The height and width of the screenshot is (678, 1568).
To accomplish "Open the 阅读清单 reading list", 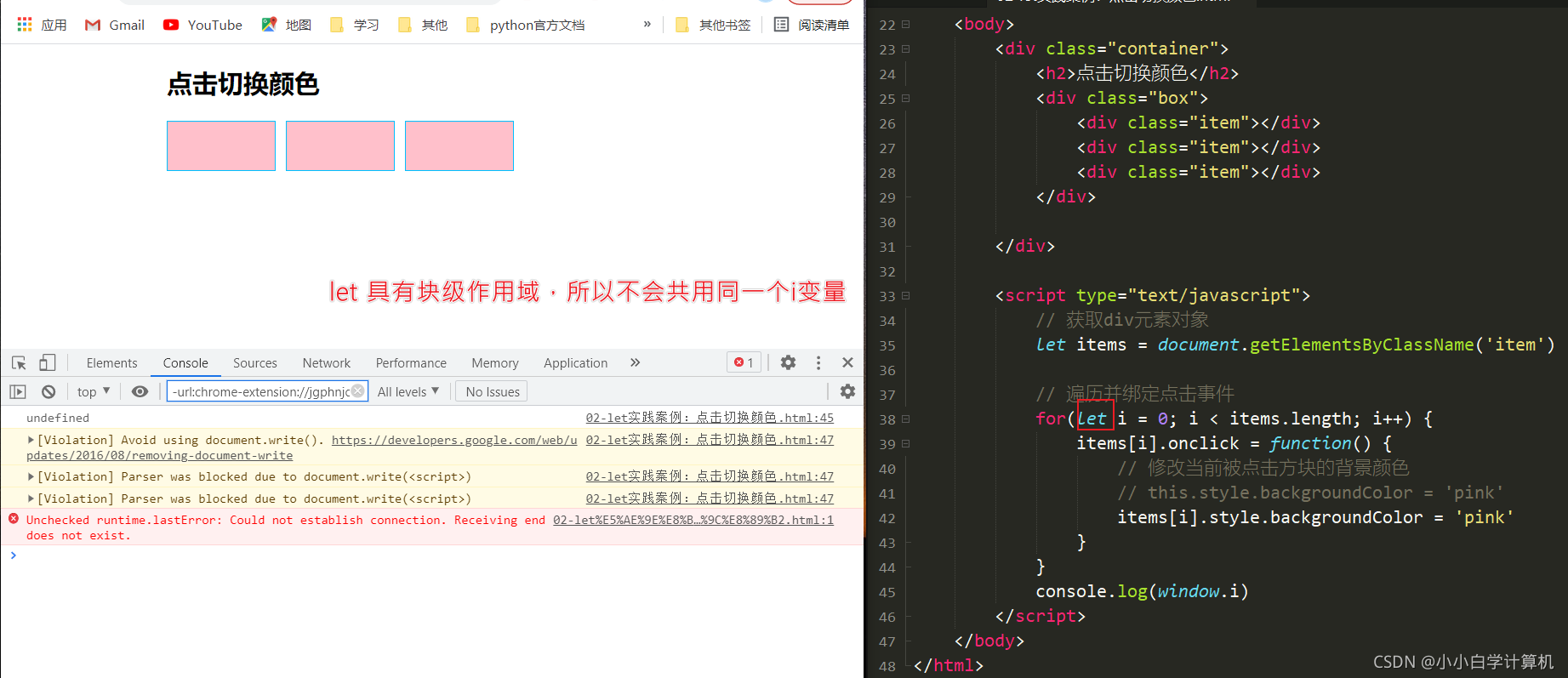I will [812, 25].
